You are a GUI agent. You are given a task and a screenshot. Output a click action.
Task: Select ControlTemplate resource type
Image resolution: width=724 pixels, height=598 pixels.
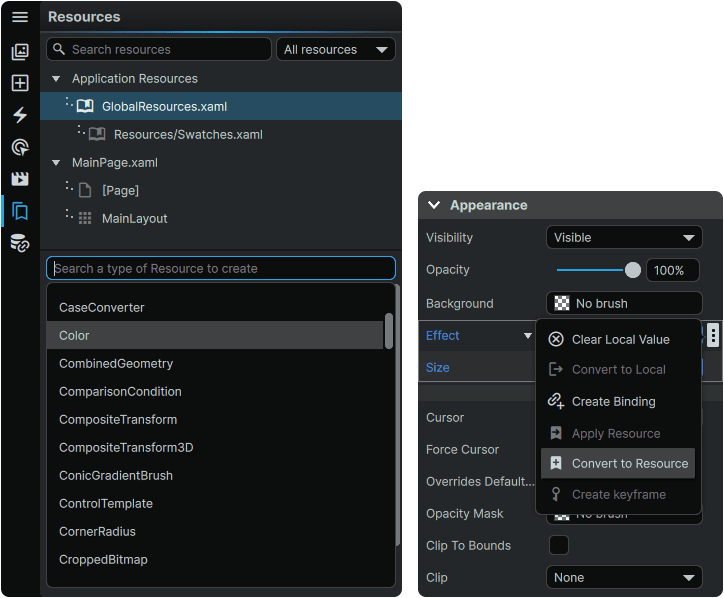click(x=215, y=504)
